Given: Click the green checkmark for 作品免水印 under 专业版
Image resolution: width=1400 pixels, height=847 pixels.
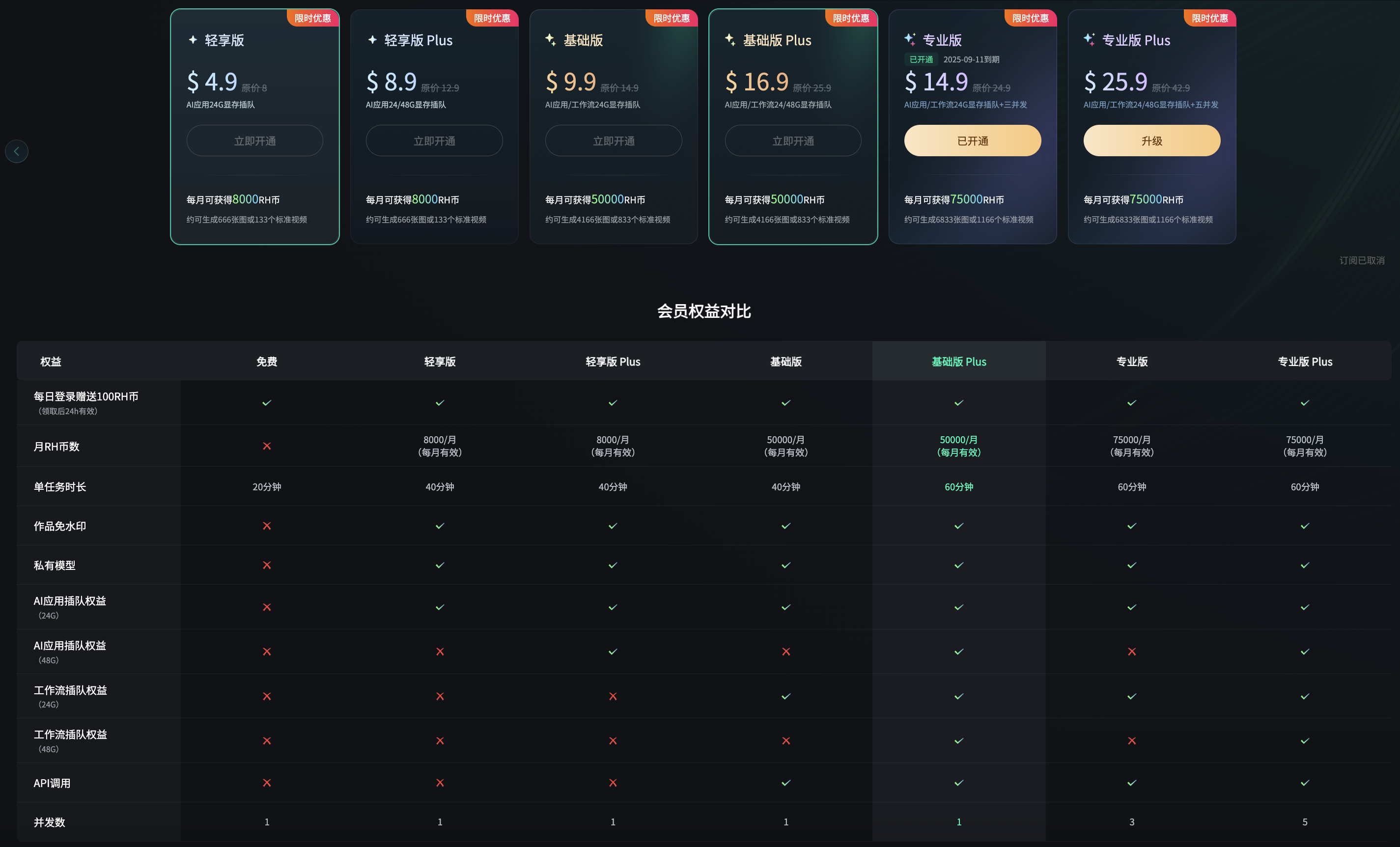Looking at the screenshot, I should (1131, 526).
